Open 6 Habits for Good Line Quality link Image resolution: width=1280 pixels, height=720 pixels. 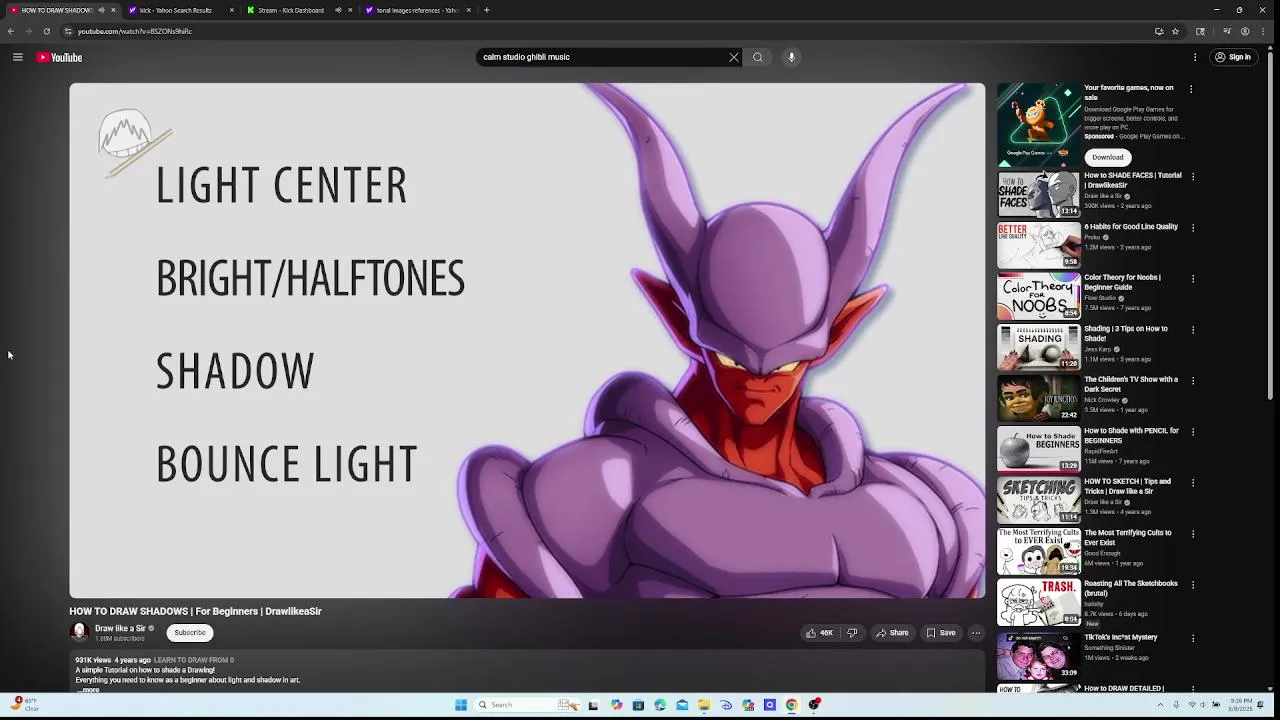click(x=1131, y=227)
